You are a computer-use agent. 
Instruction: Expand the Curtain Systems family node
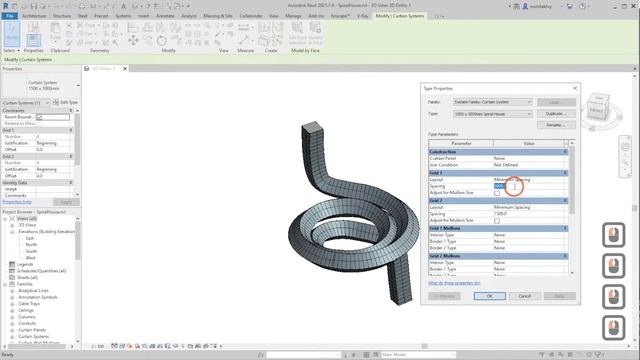click(x=12, y=337)
